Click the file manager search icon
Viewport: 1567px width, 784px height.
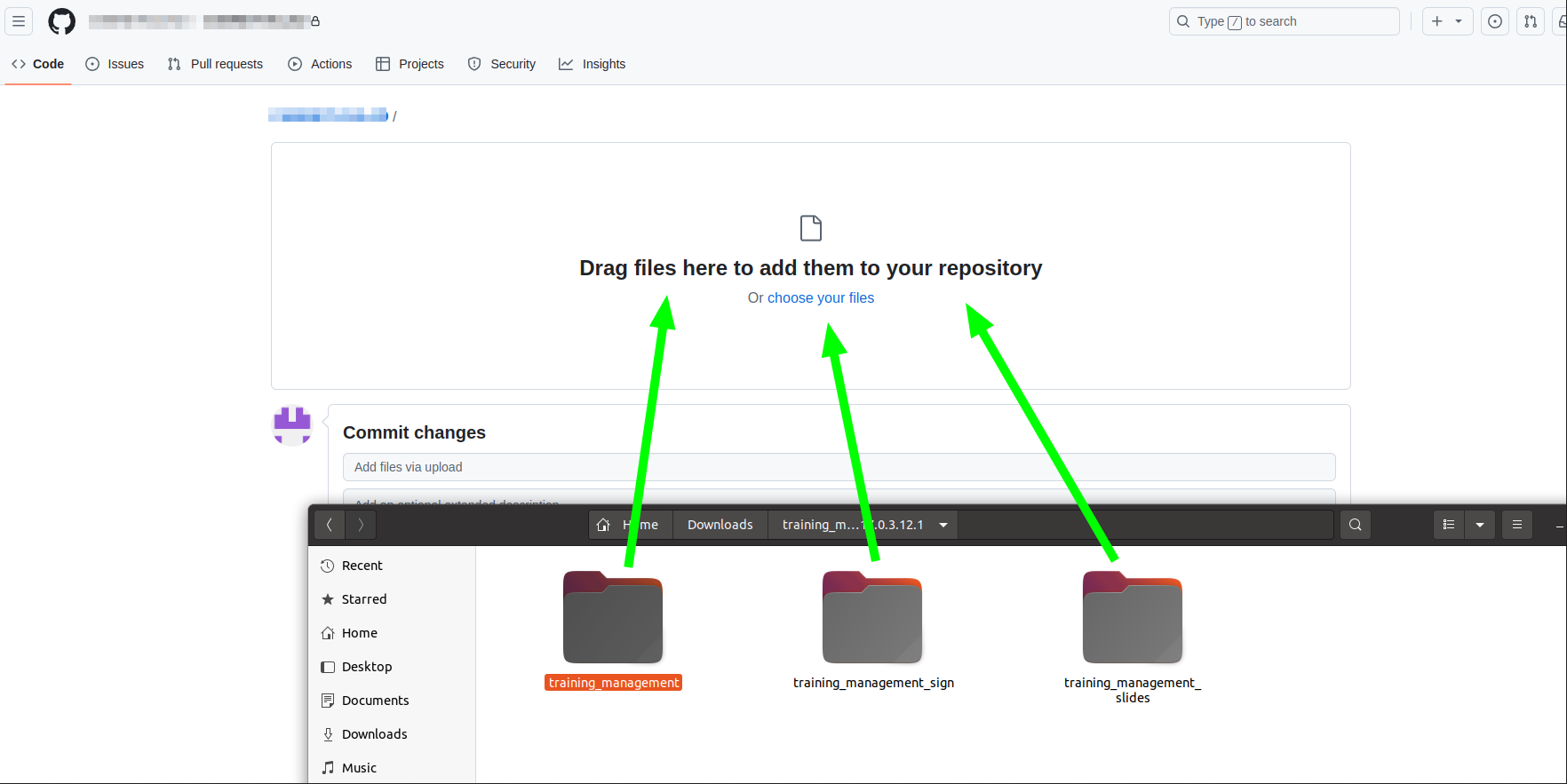tap(1355, 525)
